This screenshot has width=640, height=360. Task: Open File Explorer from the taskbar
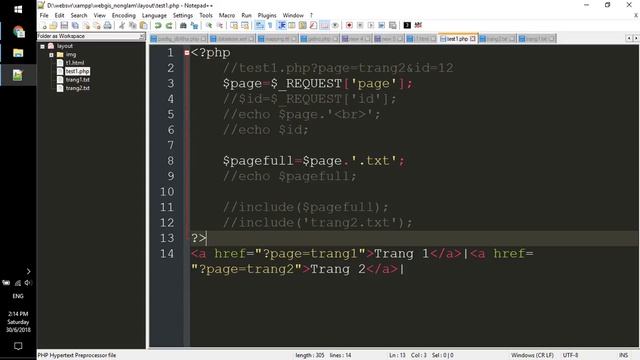coord(18,53)
